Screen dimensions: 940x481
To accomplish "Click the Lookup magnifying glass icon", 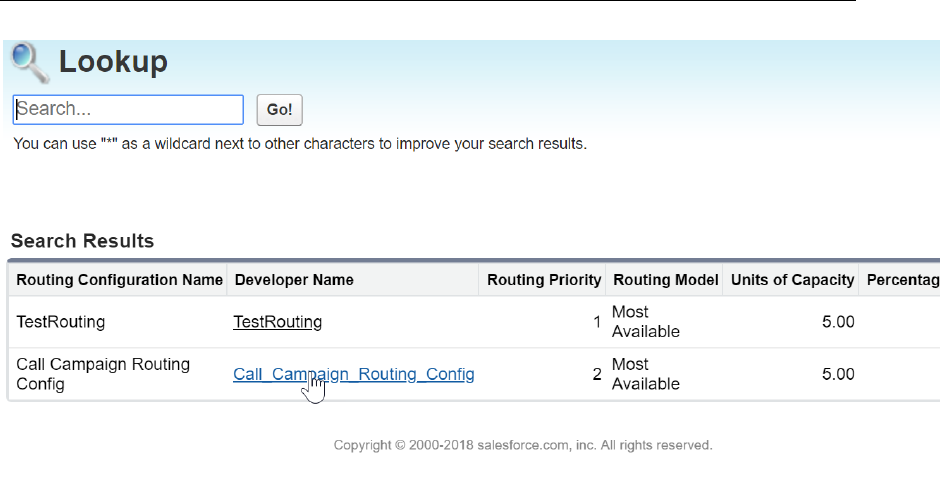I will coord(29,62).
